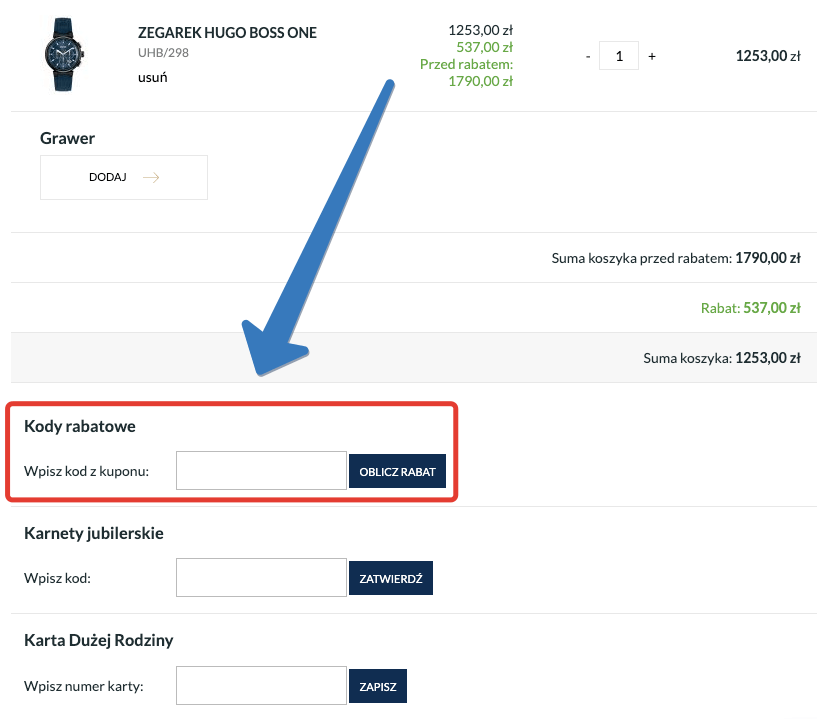Image resolution: width=817 pixels, height=719 pixels.
Task: Click the Kody rabatowe heading
Action: pos(80,426)
